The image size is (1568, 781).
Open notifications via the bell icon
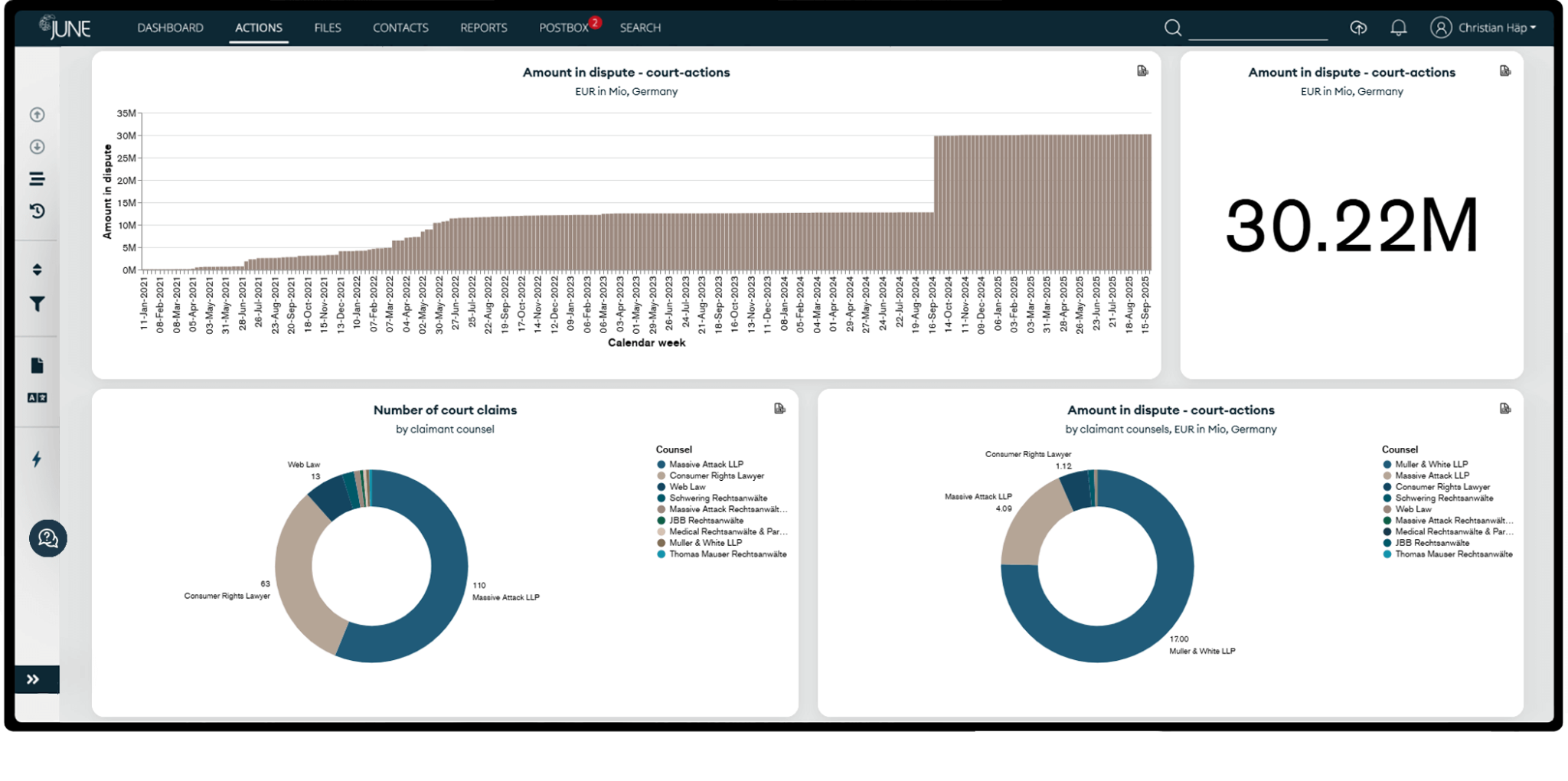[1398, 28]
